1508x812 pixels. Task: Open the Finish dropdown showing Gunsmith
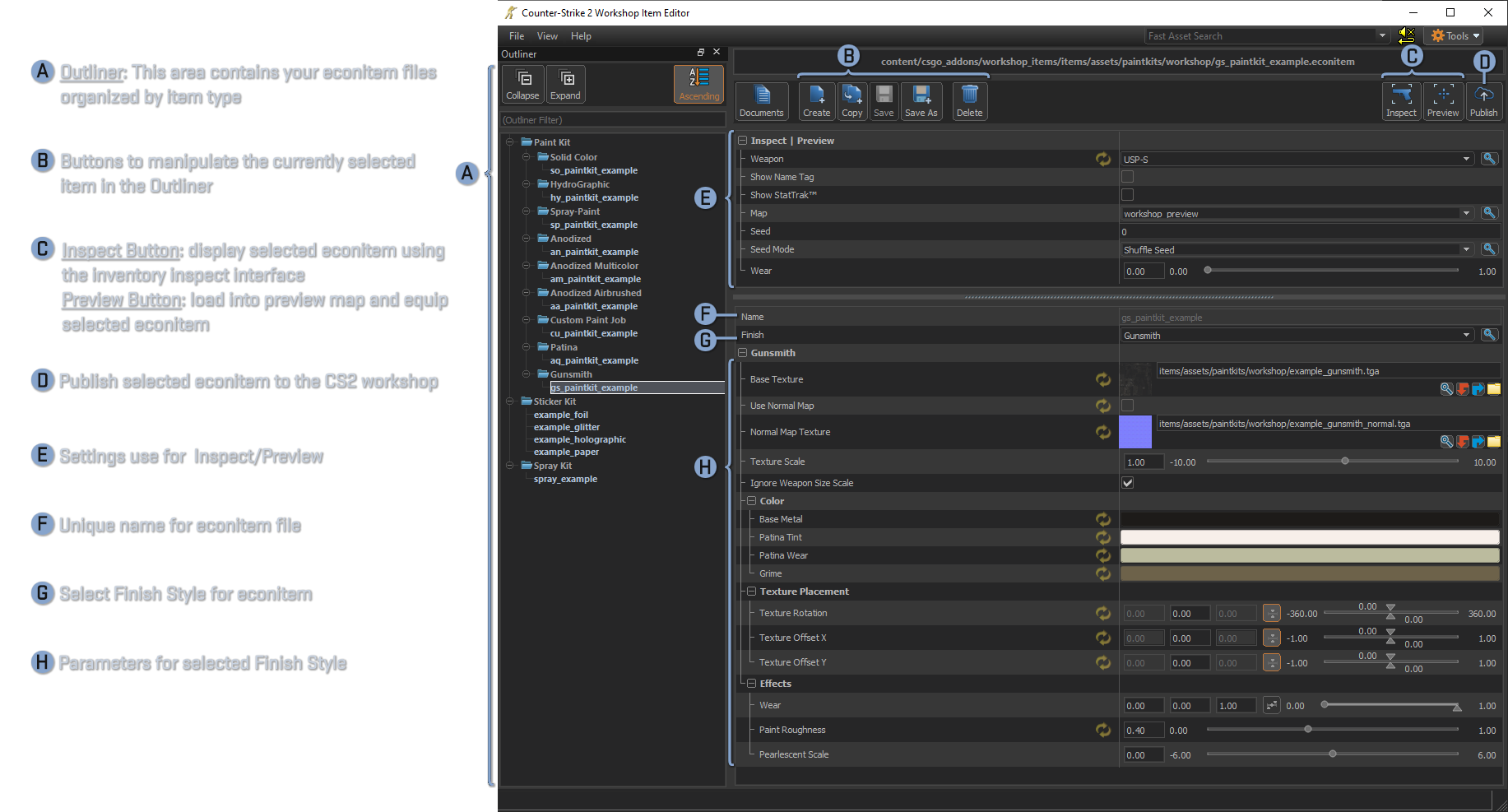coord(1296,335)
